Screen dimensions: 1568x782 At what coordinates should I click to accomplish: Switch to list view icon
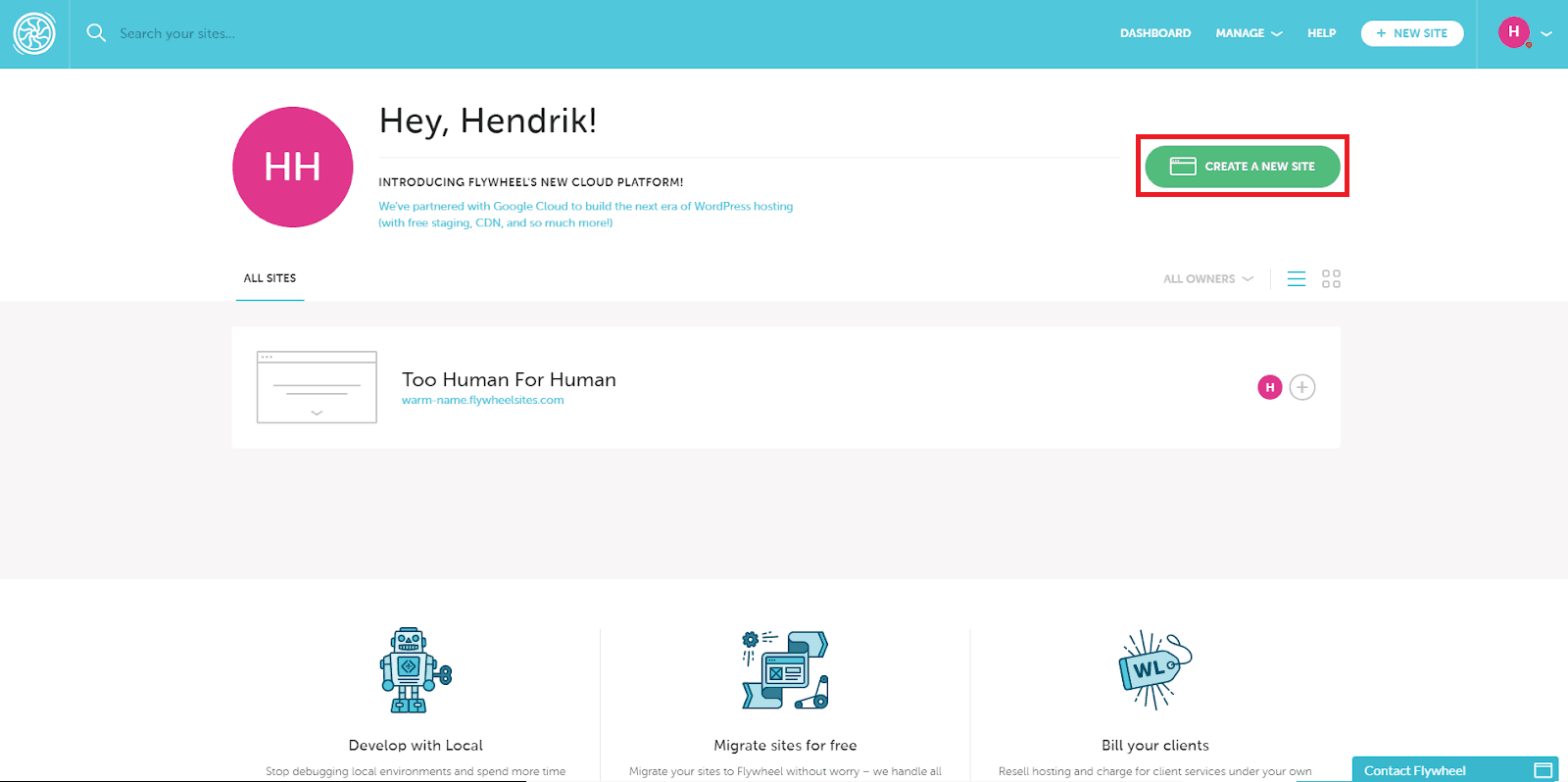click(1297, 279)
